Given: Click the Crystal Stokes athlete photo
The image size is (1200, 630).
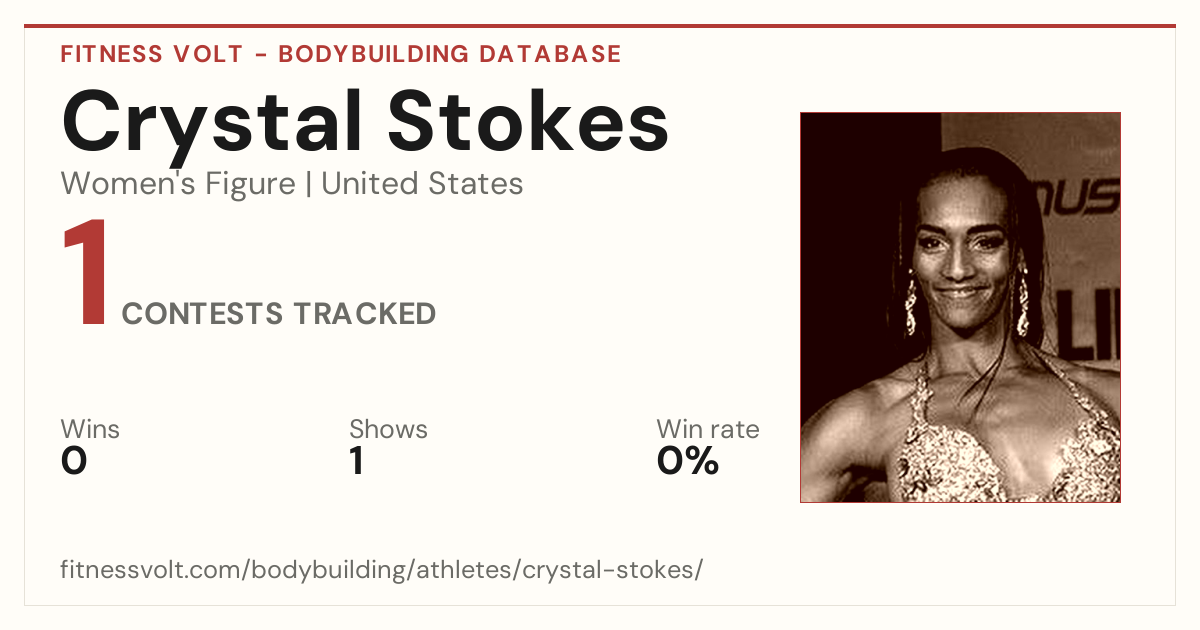Looking at the screenshot, I should tap(960, 307).
